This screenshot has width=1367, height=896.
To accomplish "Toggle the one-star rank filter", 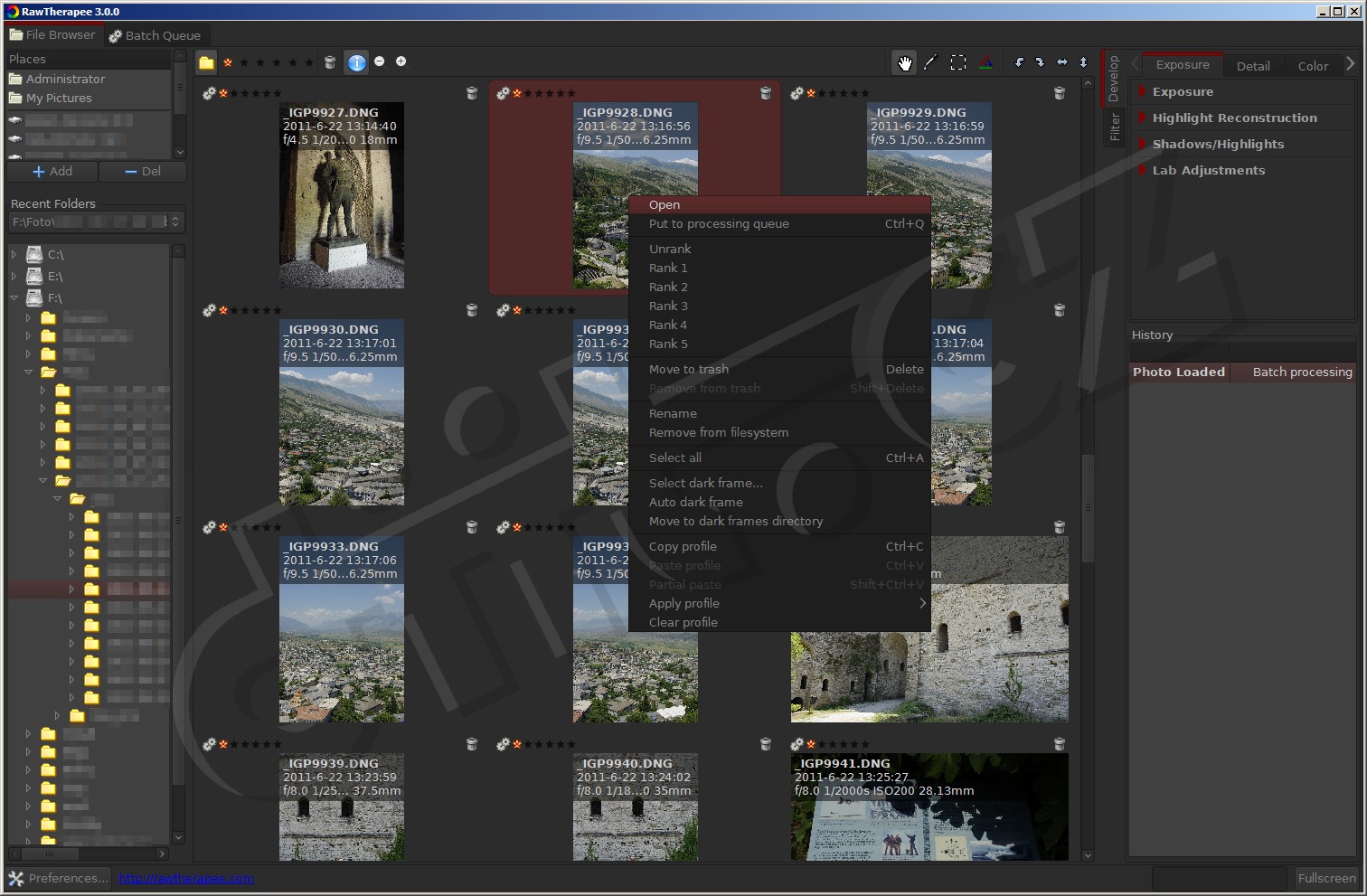I will pos(244,62).
